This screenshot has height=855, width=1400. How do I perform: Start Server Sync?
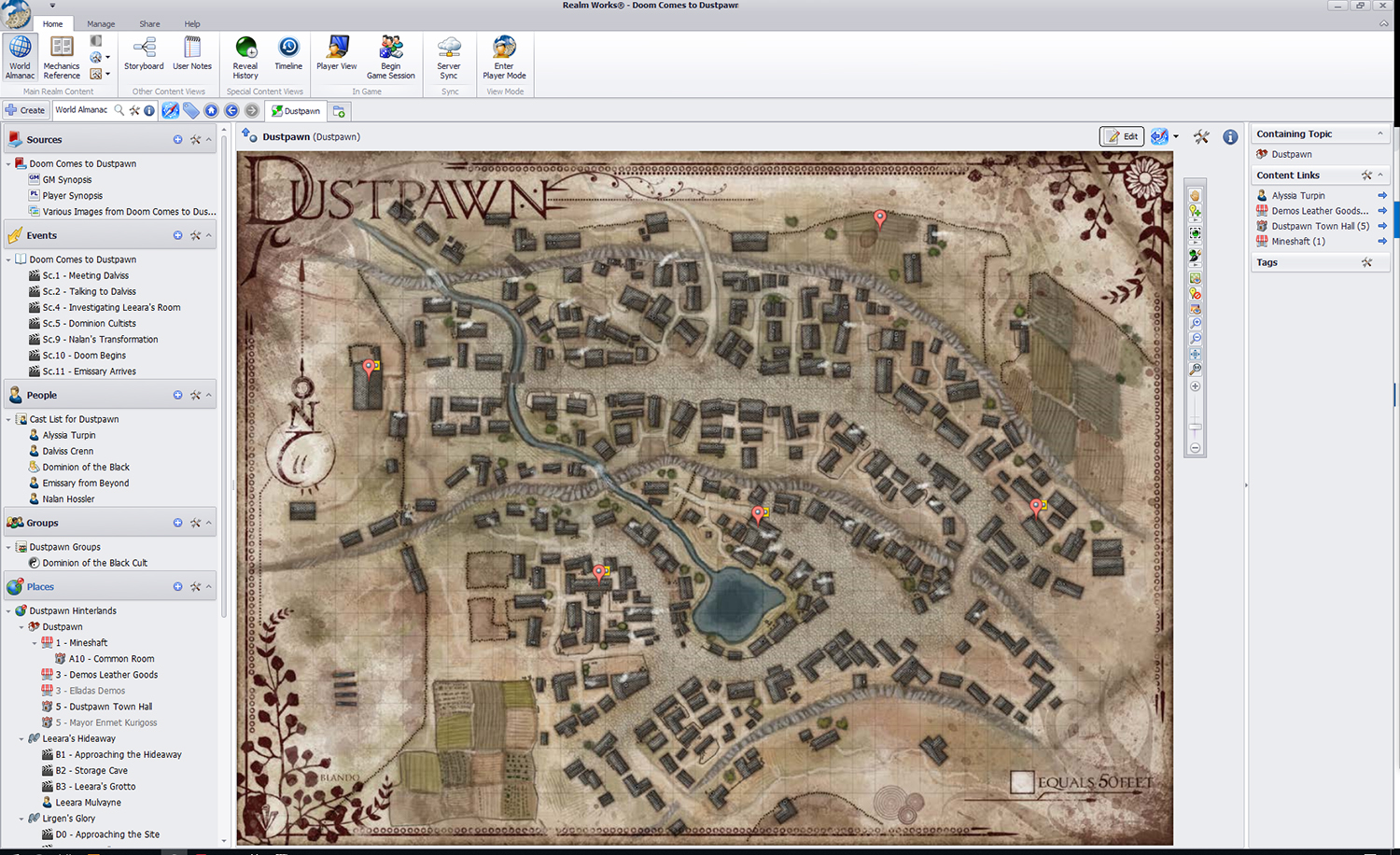point(449,58)
